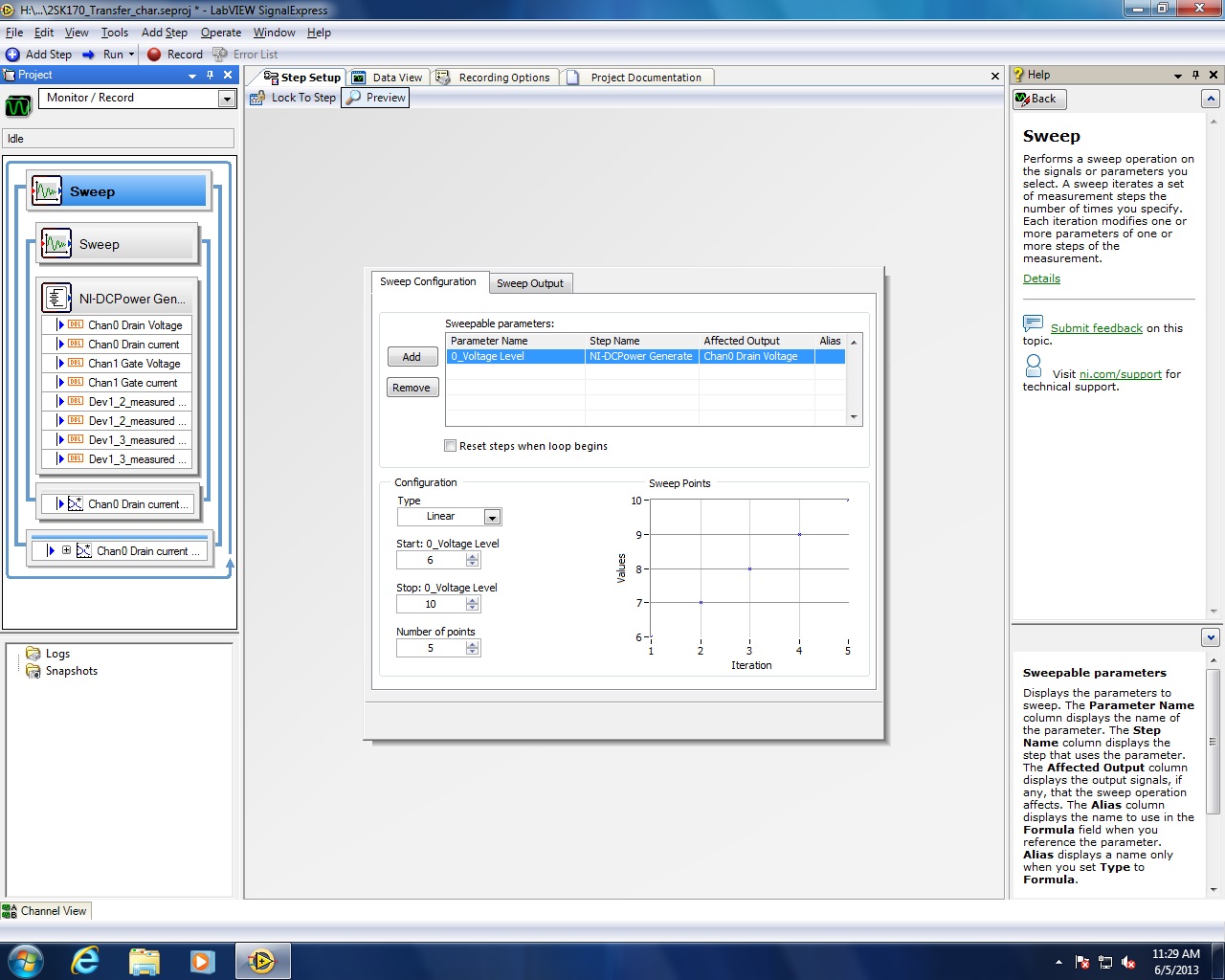The image size is (1225, 980).
Task: Click the Back button in Help
Action: pyautogui.click(x=1039, y=99)
